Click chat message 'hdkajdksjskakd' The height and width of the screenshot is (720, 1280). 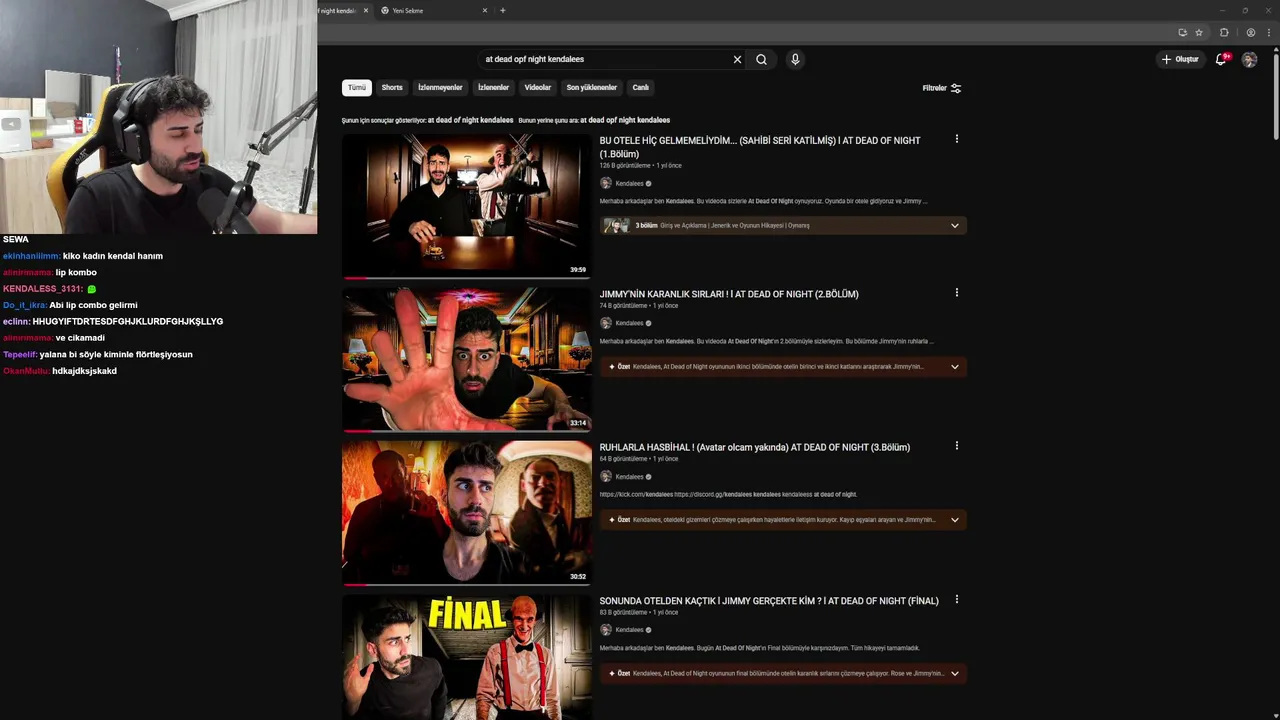(x=84, y=371)
